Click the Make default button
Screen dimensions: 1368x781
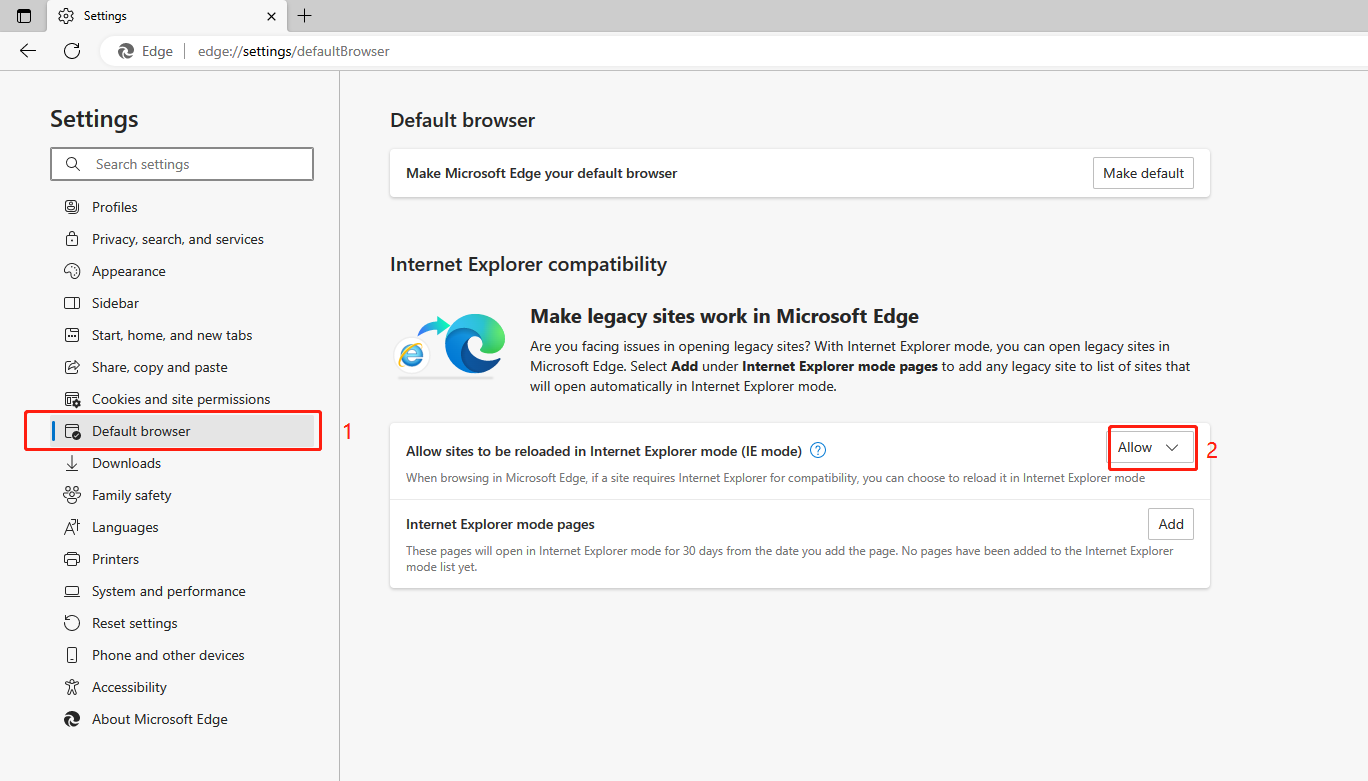click(1143, 173)
